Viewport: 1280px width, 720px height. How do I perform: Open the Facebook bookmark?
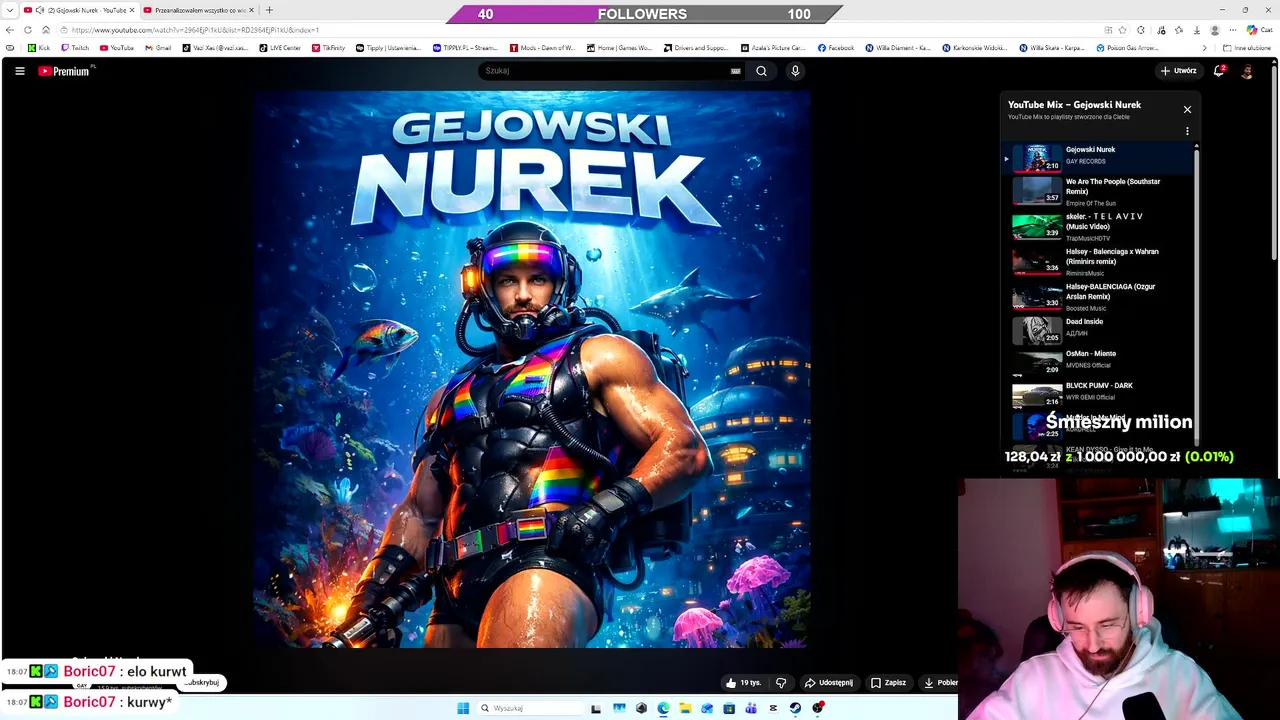click(x=836, y=48)
